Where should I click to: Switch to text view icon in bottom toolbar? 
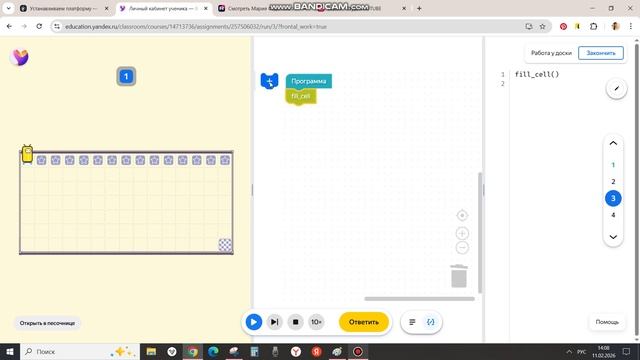pyautogui.click(x=412, y=322)
